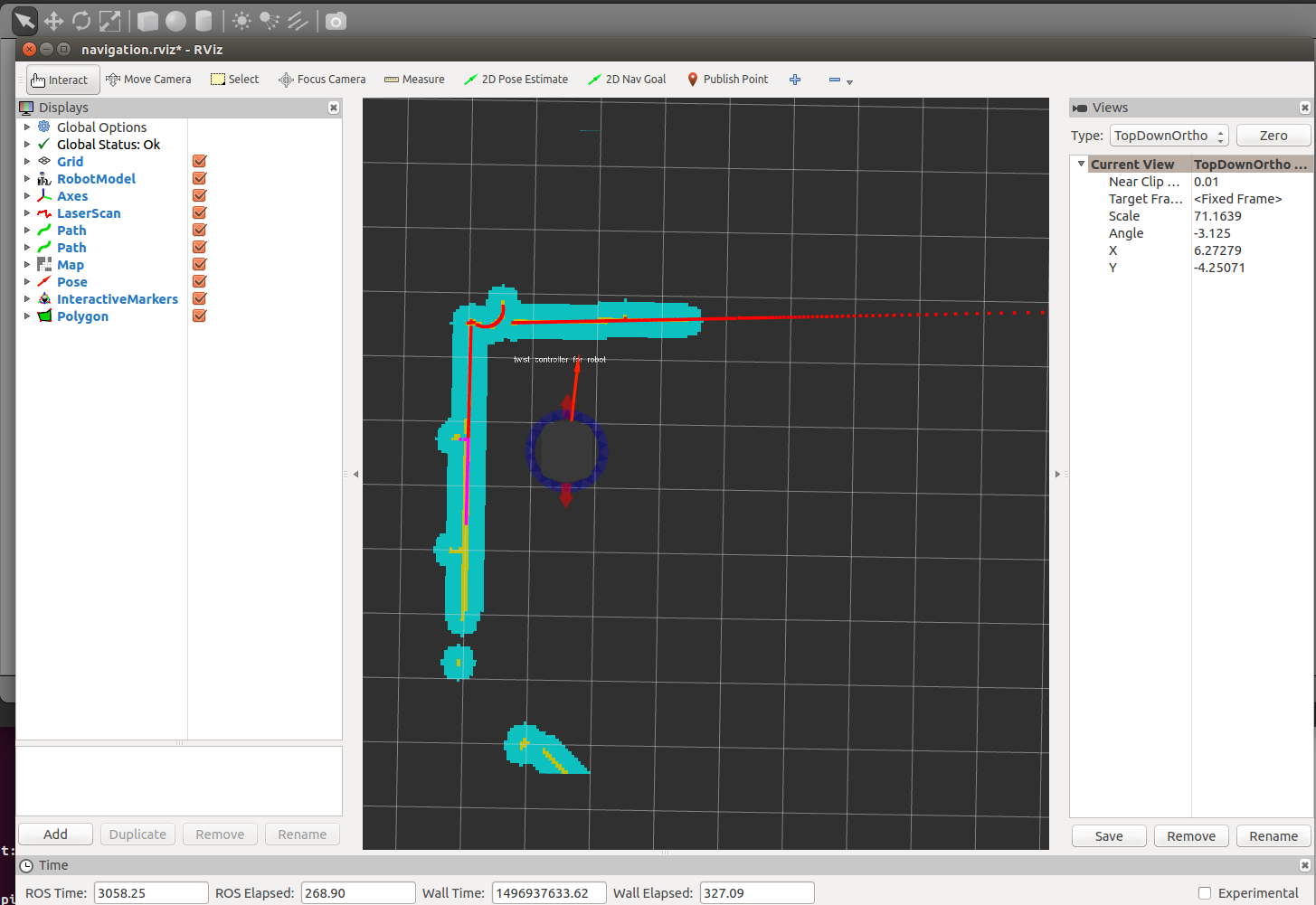1316x905 pixels.
Task: Open the view Type dropdown
Action: point(1169,136)
